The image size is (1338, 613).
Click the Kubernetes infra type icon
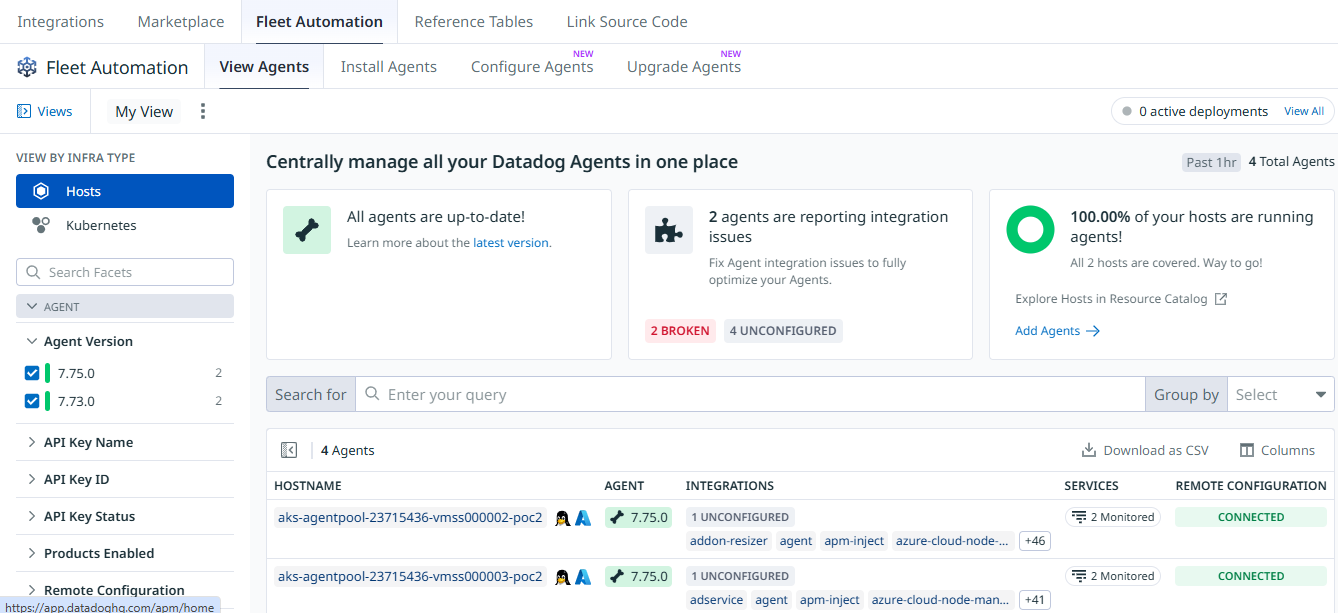pyautogui.click(x=41, y=225)
